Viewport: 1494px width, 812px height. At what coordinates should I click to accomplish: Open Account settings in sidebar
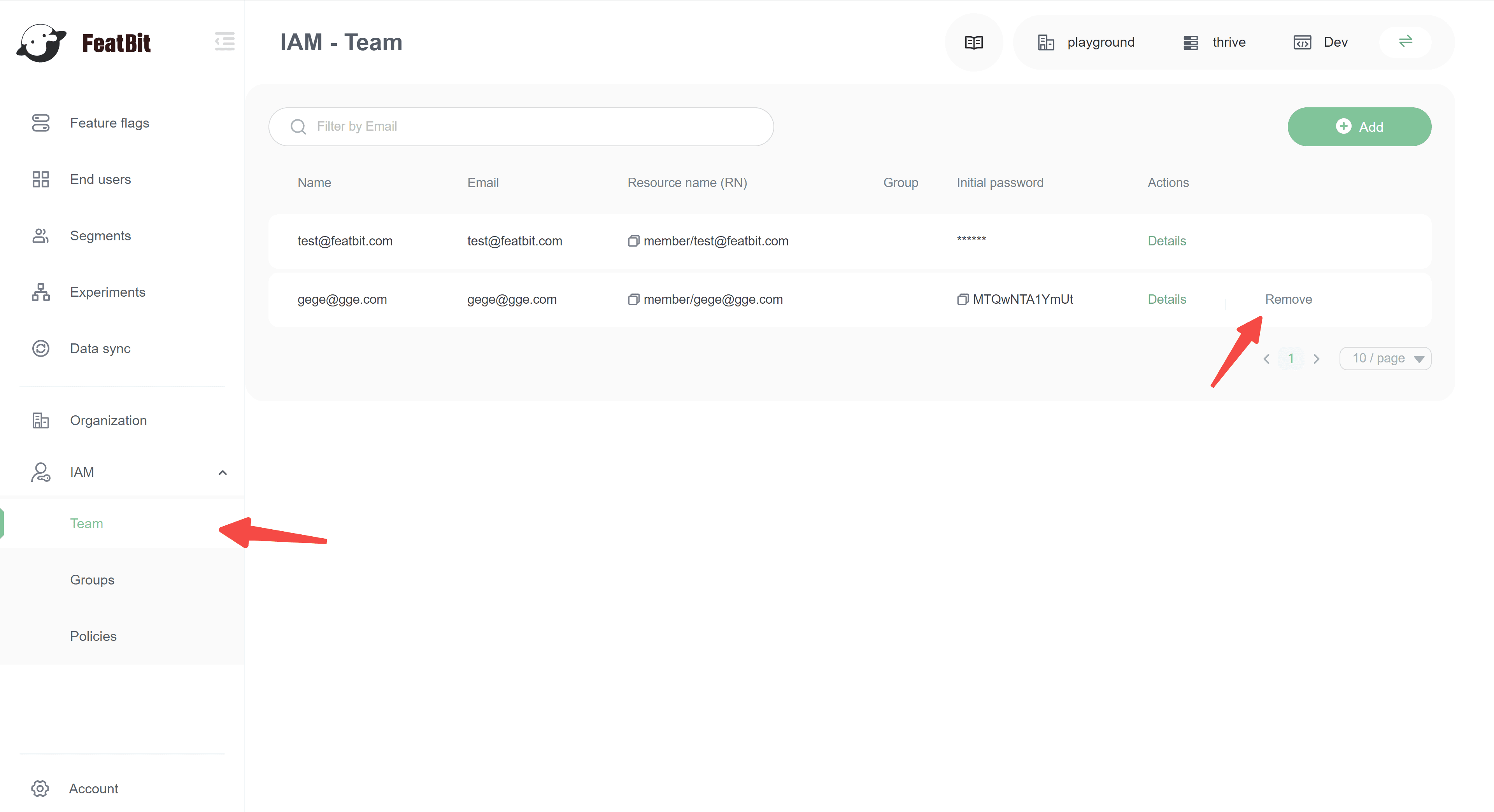click(x=93, y=788)
